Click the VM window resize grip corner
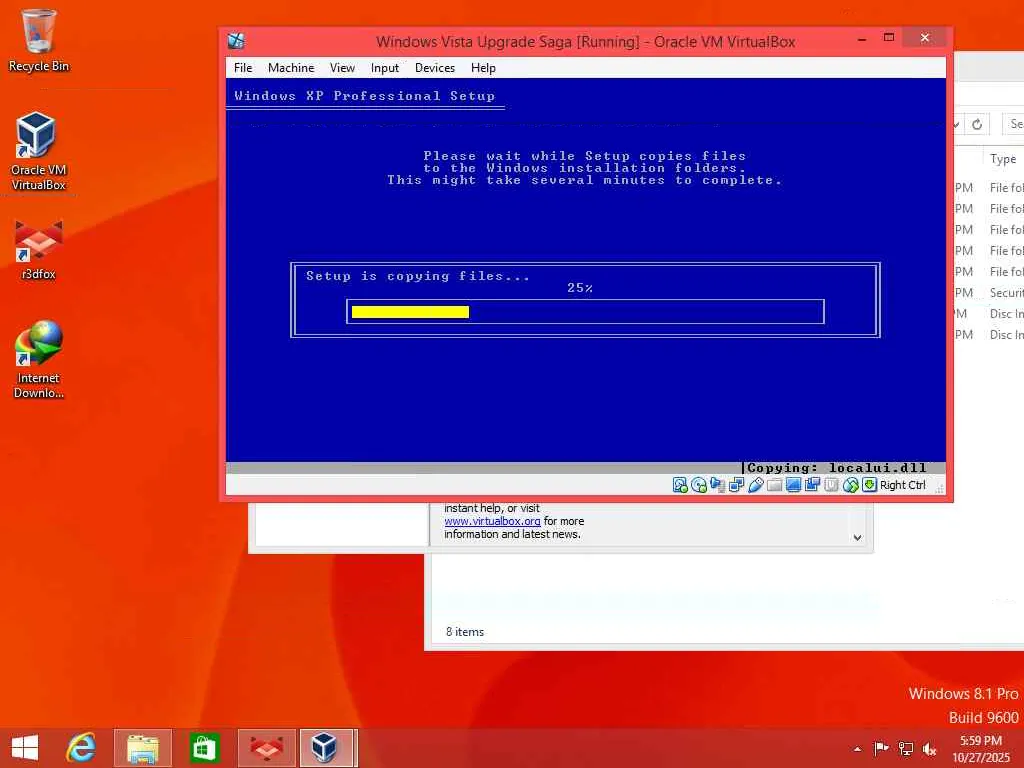The width and height of the screenshot is (1024, 768). click(939, 488)
